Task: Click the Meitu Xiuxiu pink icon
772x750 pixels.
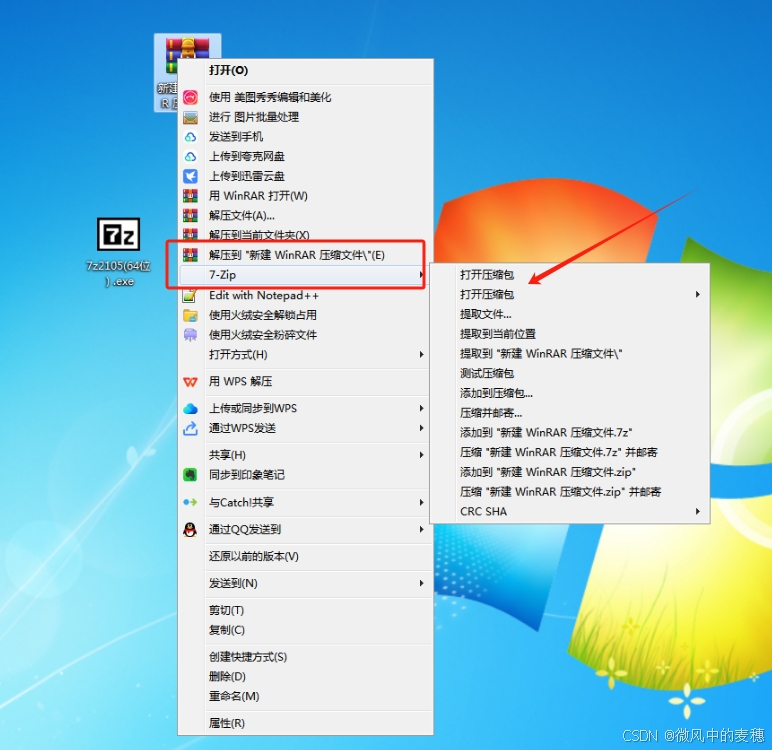Action: click(191, 97)
